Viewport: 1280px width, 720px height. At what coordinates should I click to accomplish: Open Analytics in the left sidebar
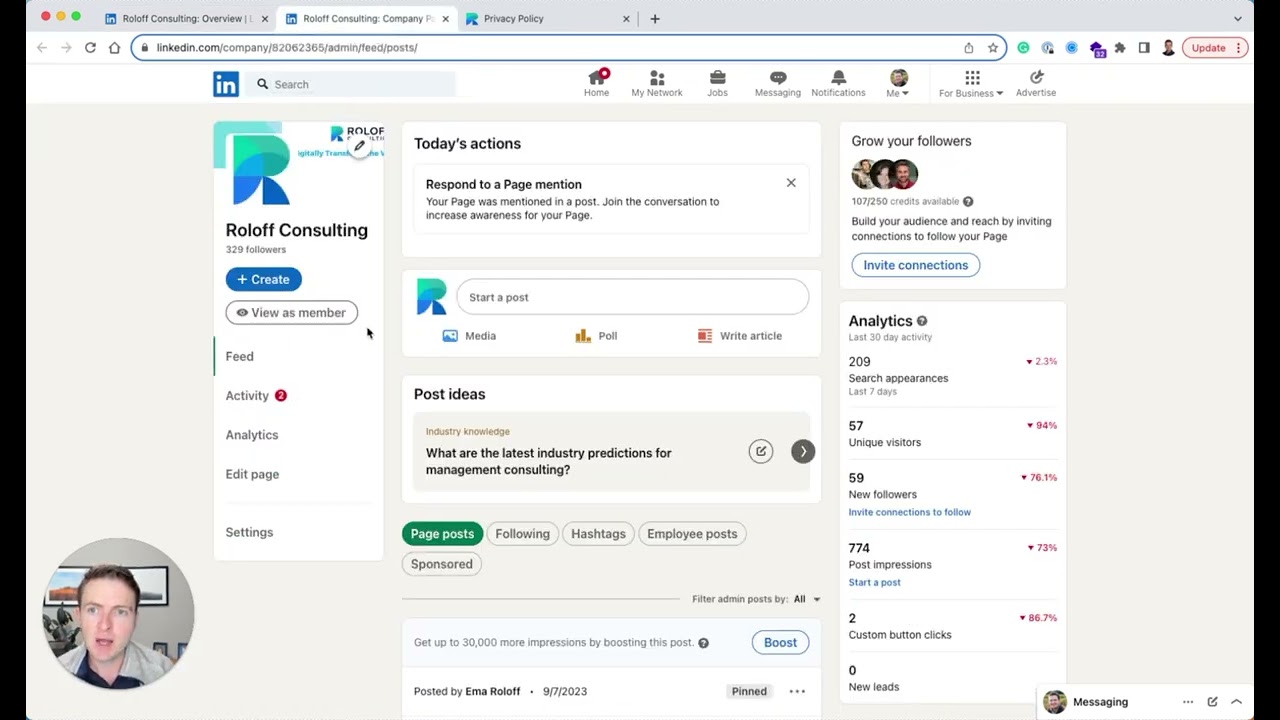(252, 435)
